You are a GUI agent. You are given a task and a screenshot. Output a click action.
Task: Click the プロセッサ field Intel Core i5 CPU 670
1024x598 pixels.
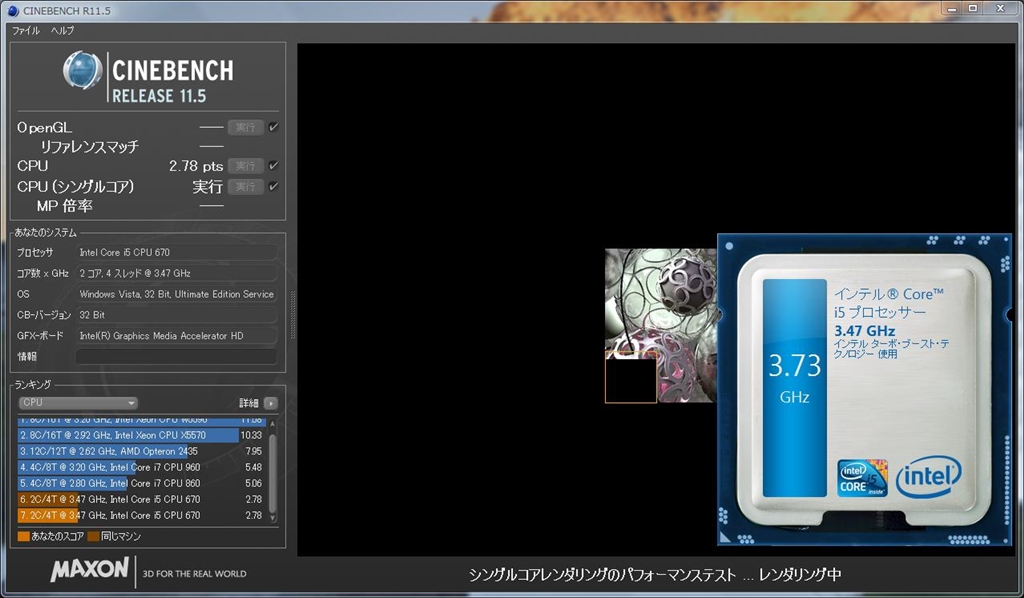[x=176, y=252]
